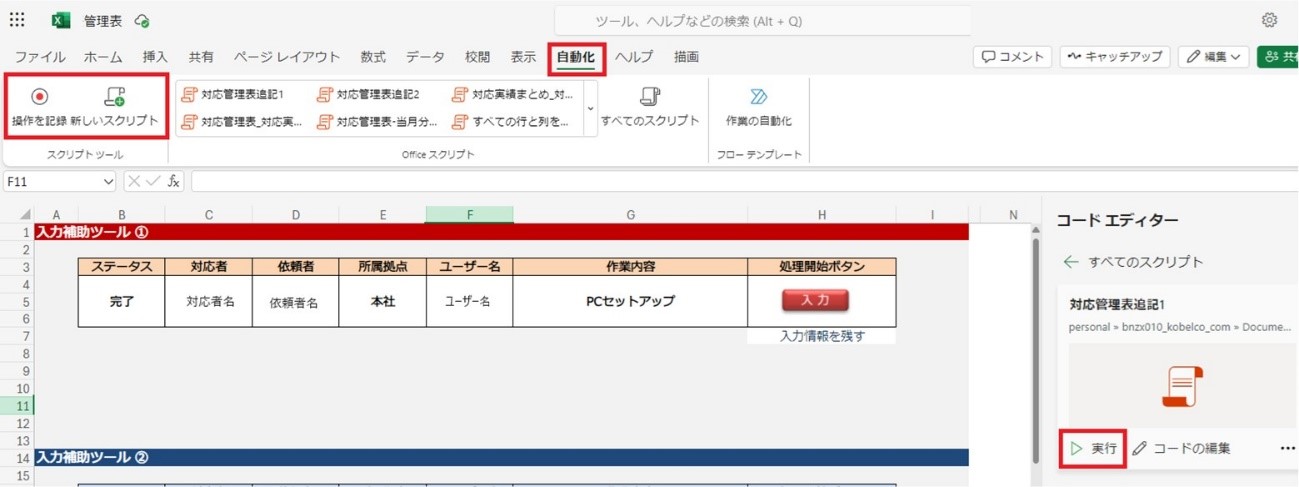The height and width of the screenshot is (487, 1299).
Task: Select the すべての行と列を script
Action: [512, 122]
